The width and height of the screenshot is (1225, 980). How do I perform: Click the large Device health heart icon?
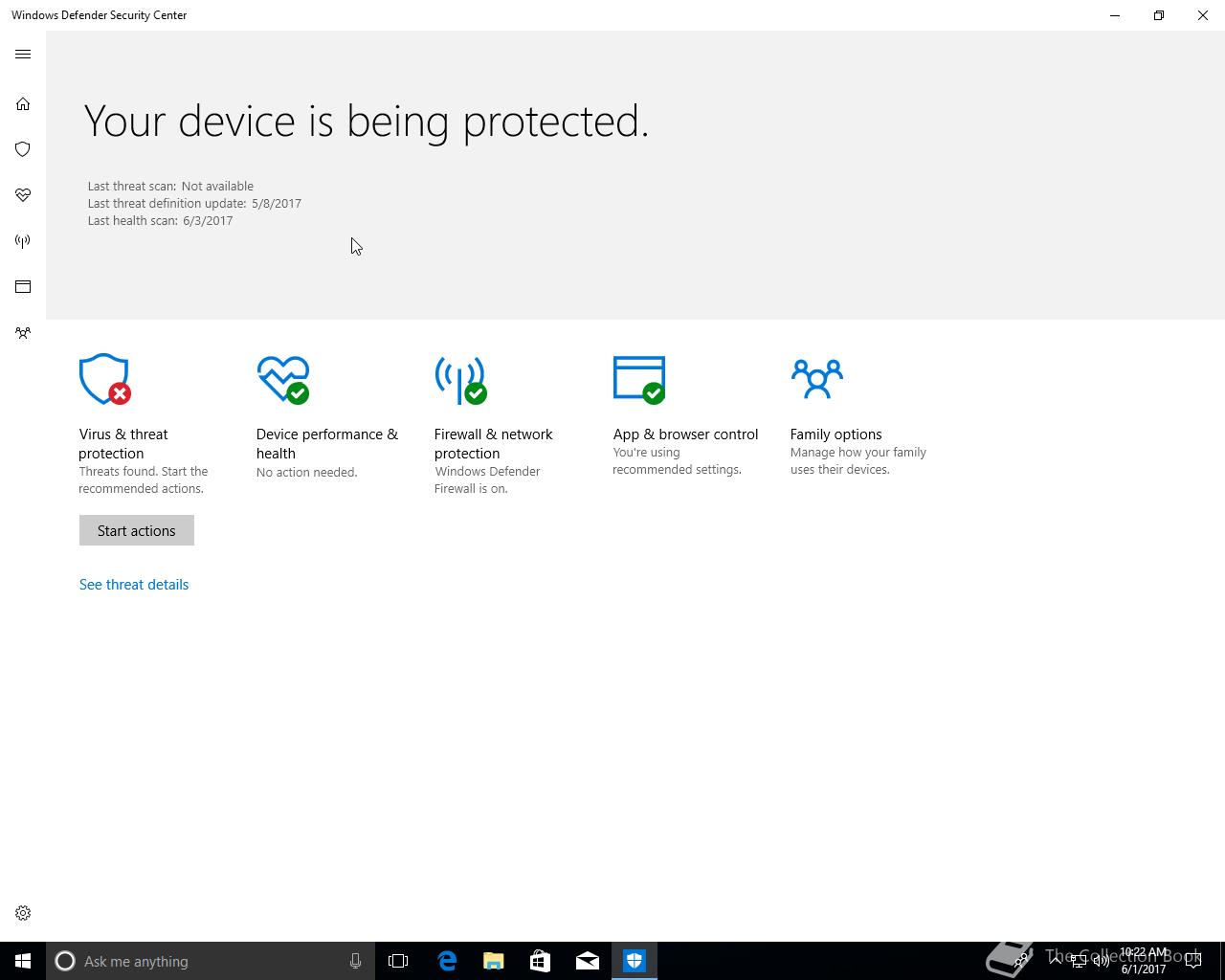point(283,379)
